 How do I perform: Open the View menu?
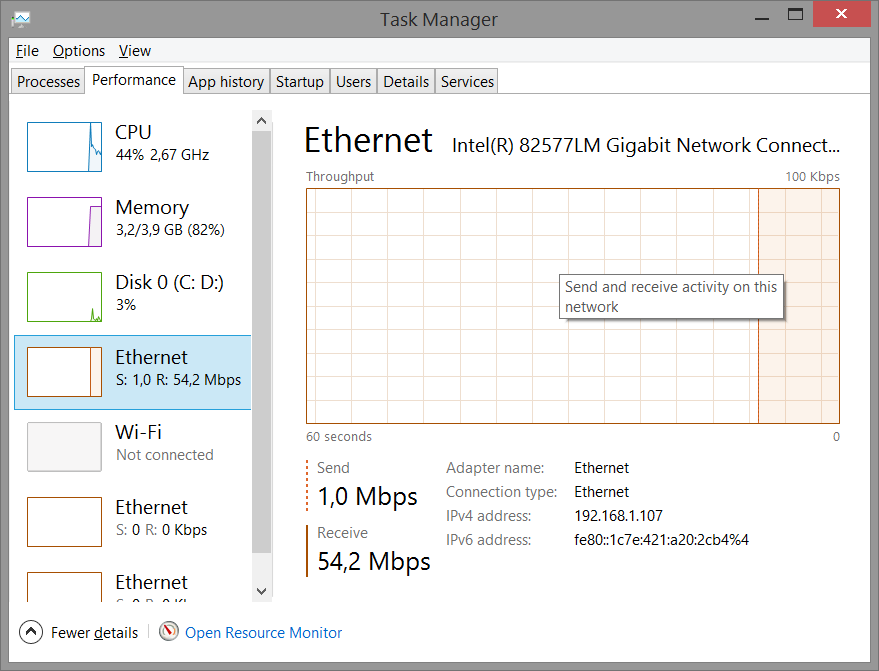[x=134, y=51]
